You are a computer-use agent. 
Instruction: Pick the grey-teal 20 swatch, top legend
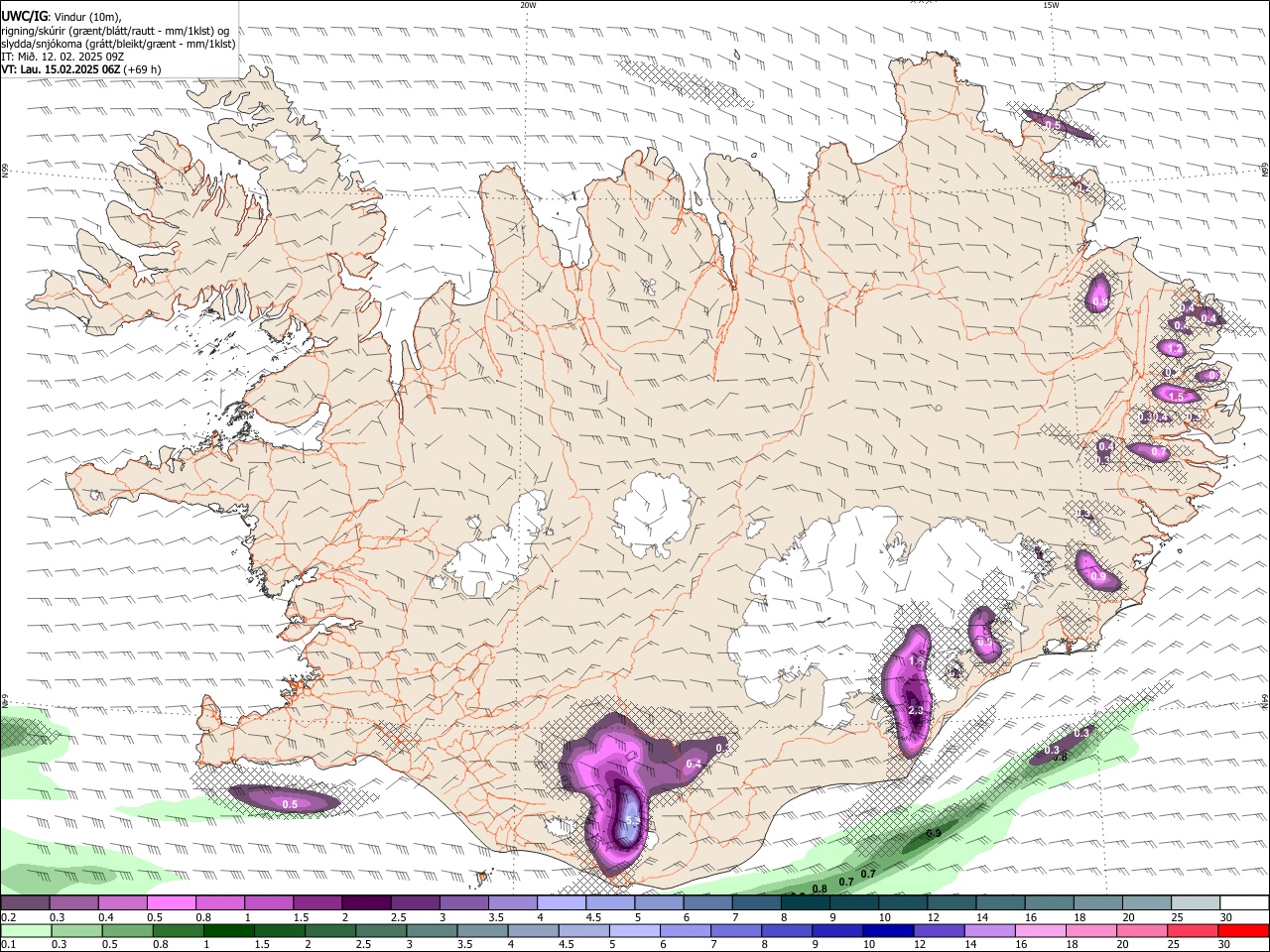[1145, 902]
